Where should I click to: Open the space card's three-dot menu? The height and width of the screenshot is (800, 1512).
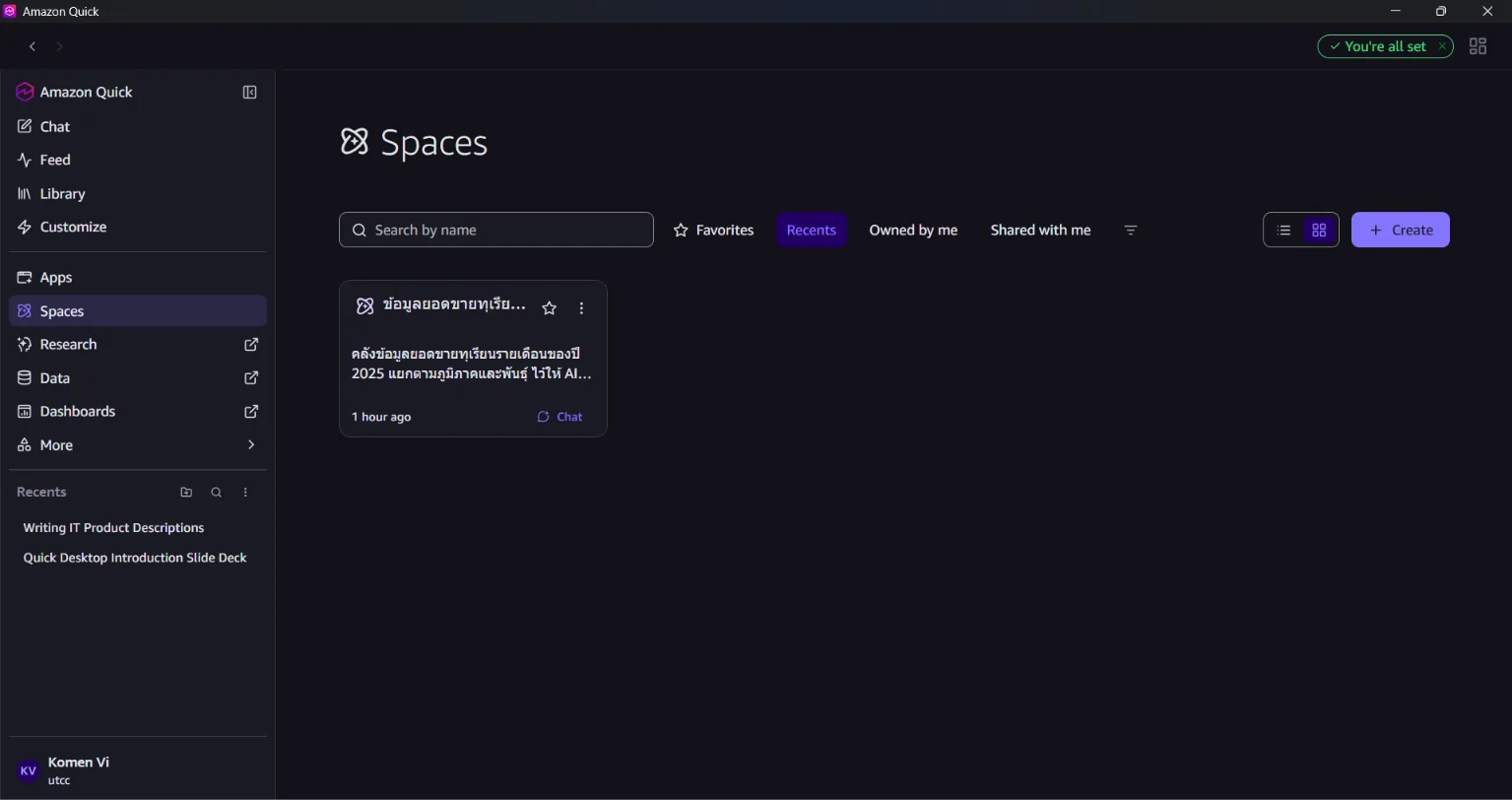click(x=581, y=308)
